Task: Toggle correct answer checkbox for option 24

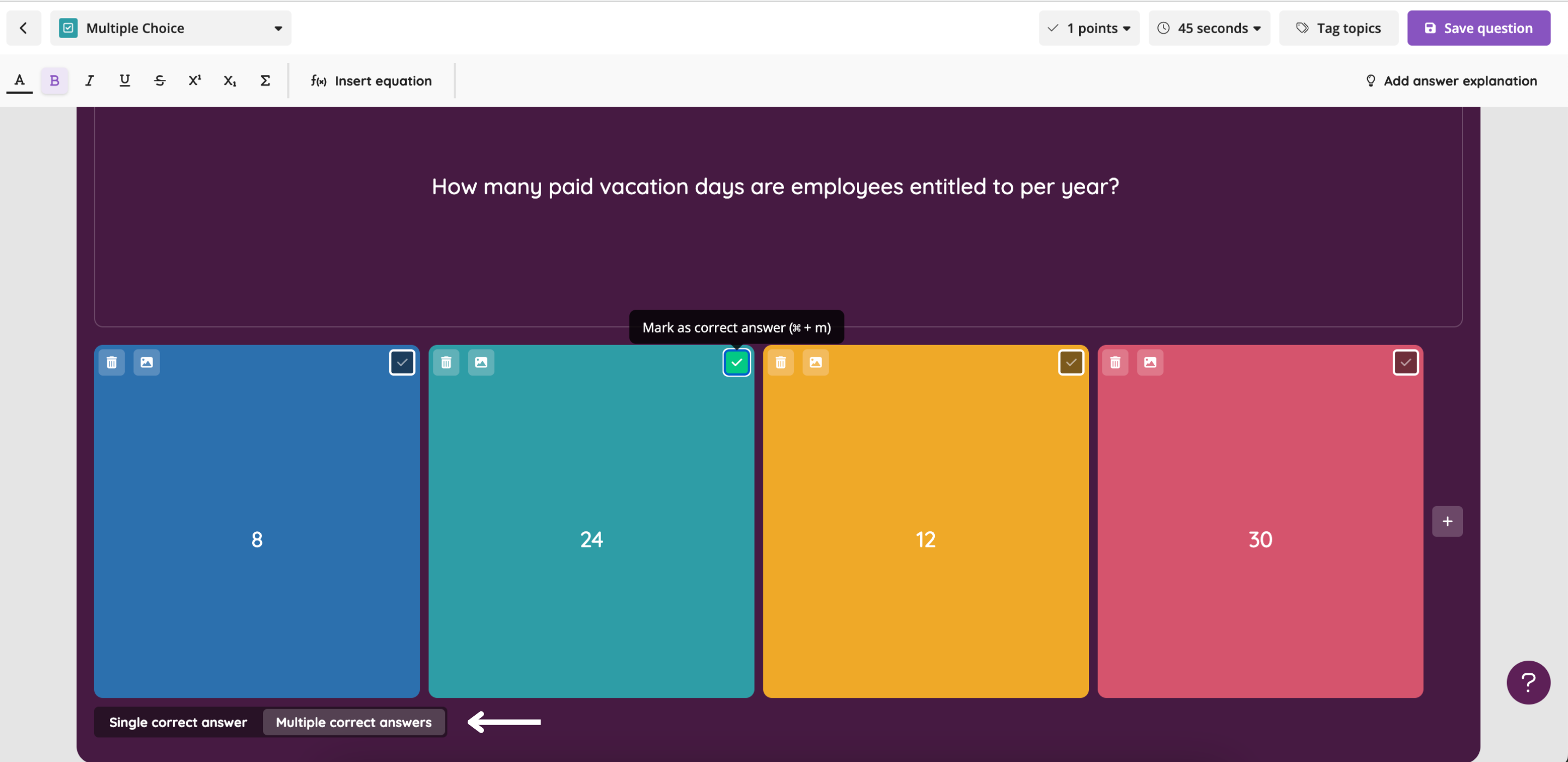Action: point(736,362)
